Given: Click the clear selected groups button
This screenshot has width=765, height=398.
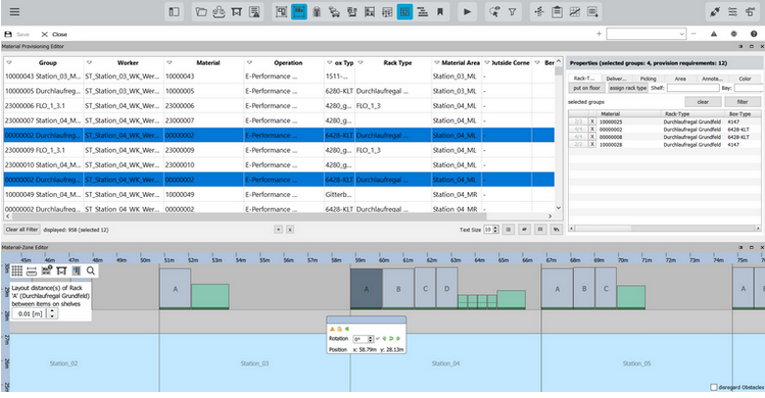Looking at the screenshot, I should 703,101.
